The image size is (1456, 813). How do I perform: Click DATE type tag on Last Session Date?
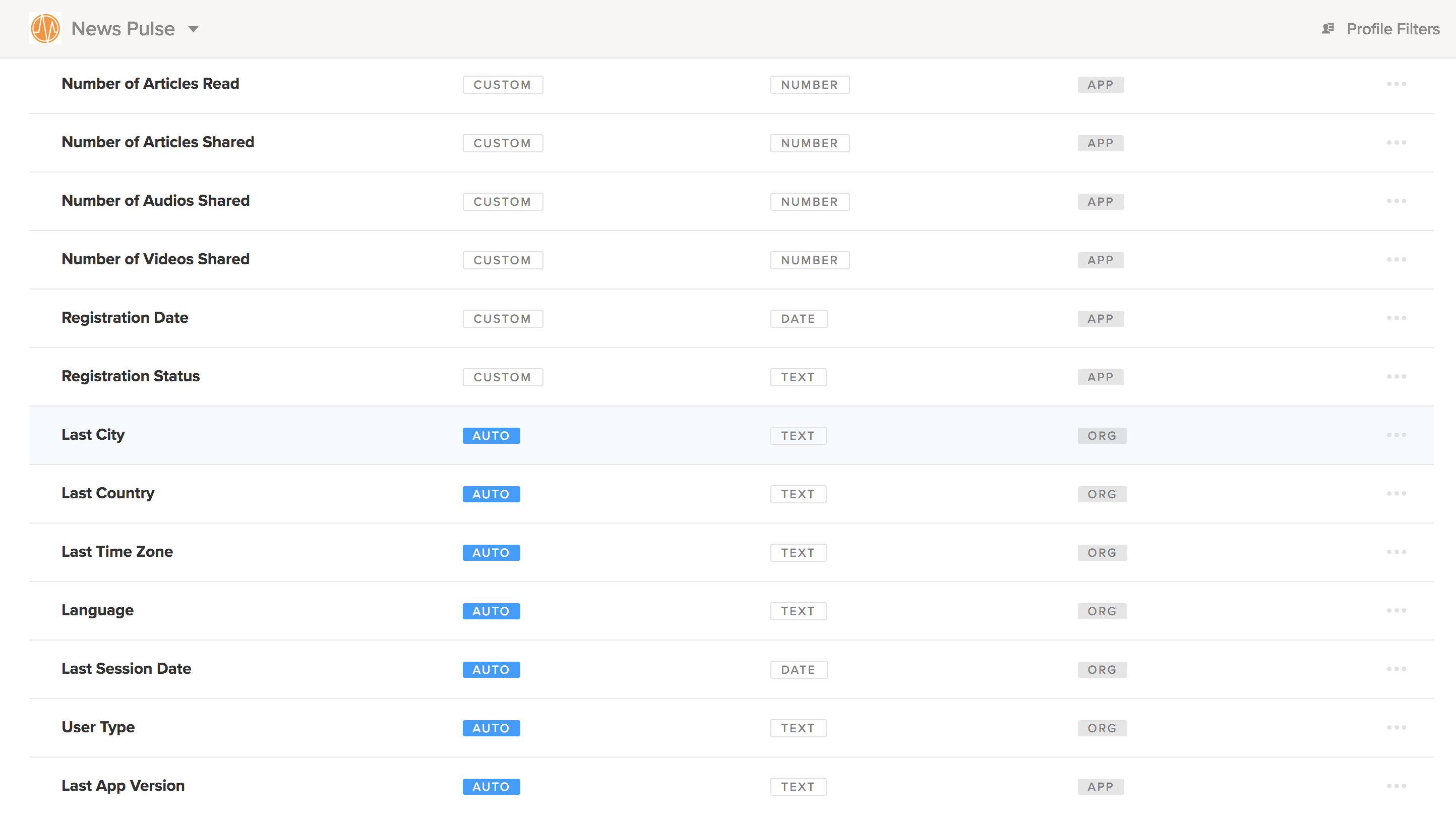click(x=798, y=670)
